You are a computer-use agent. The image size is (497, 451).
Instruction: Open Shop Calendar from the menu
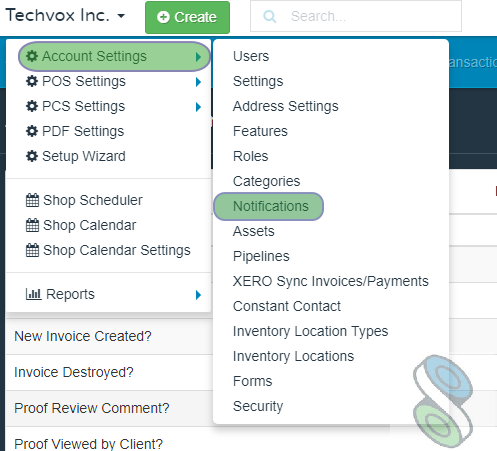[x=109, y=225]
